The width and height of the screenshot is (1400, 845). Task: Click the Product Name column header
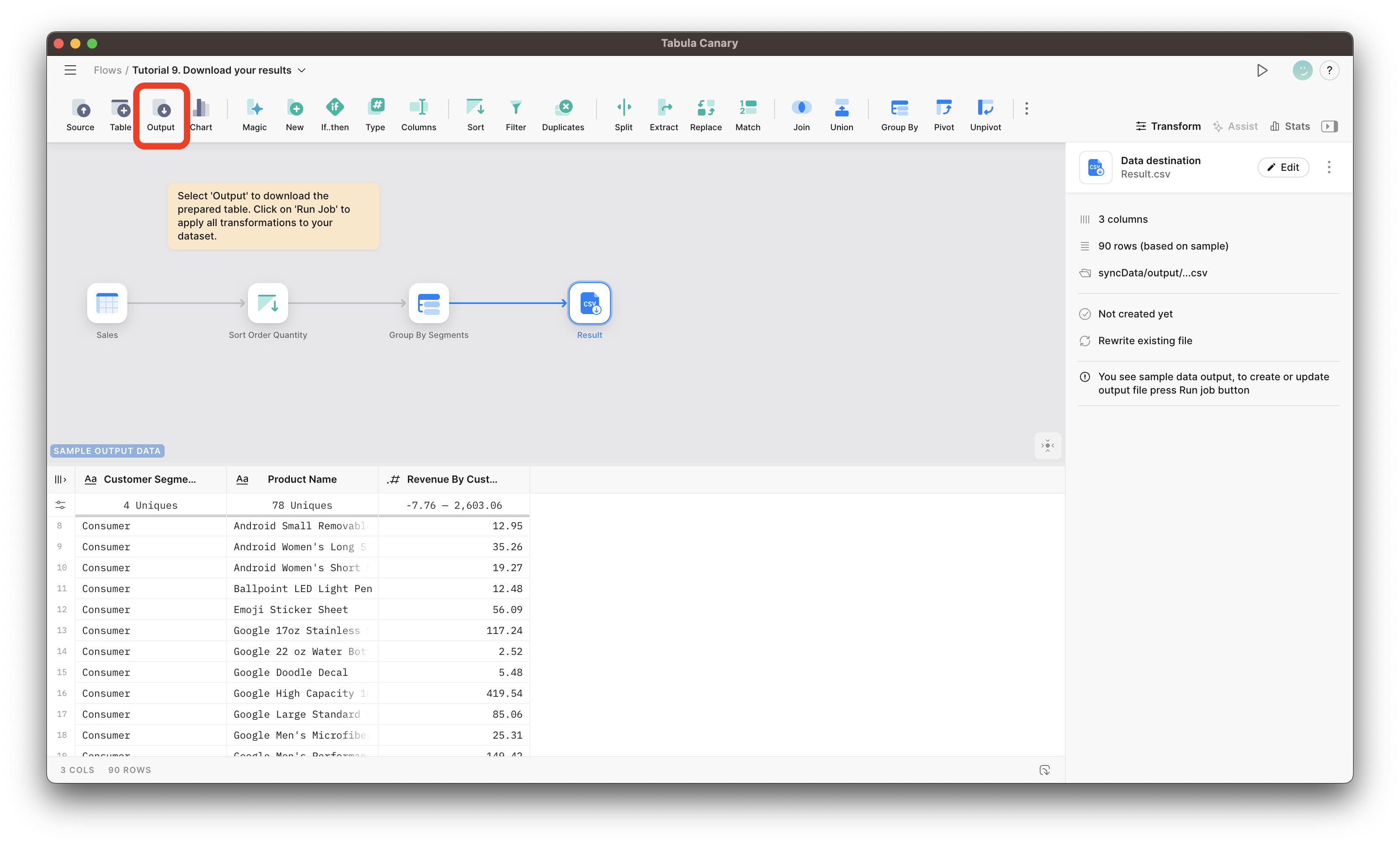(x=302, y=479)
